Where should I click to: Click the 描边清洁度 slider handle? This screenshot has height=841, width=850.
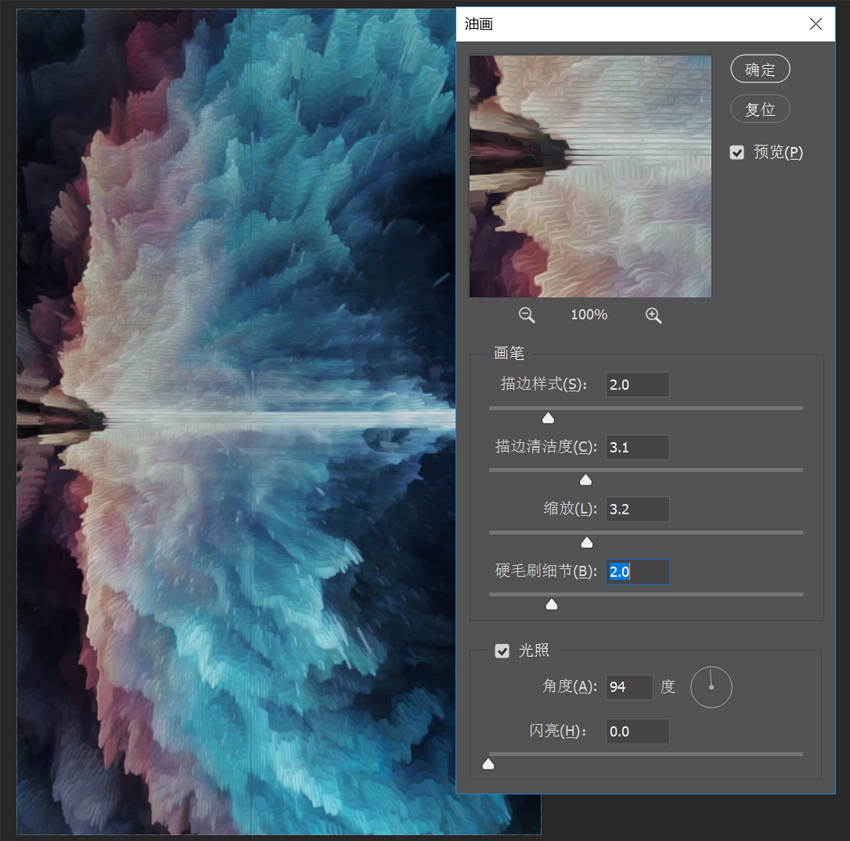click(x=585, y=480)
